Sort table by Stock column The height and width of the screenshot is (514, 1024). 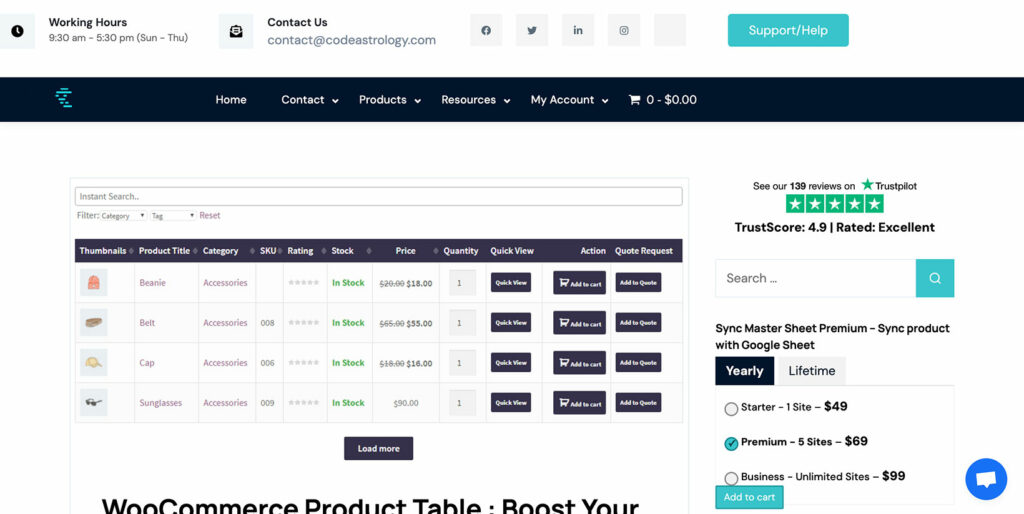click(349, 251)
